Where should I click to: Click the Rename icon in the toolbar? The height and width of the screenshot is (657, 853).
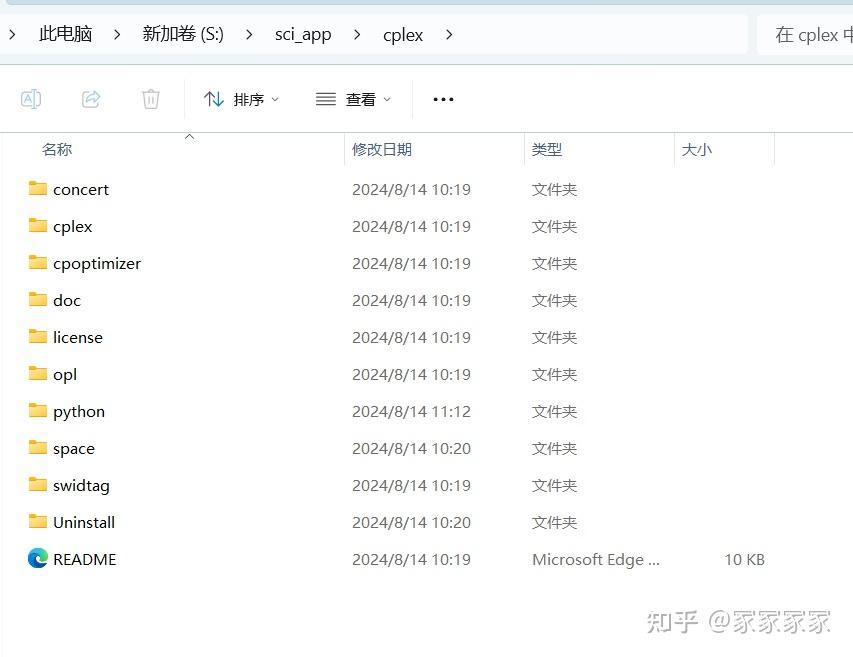(30, 98)
